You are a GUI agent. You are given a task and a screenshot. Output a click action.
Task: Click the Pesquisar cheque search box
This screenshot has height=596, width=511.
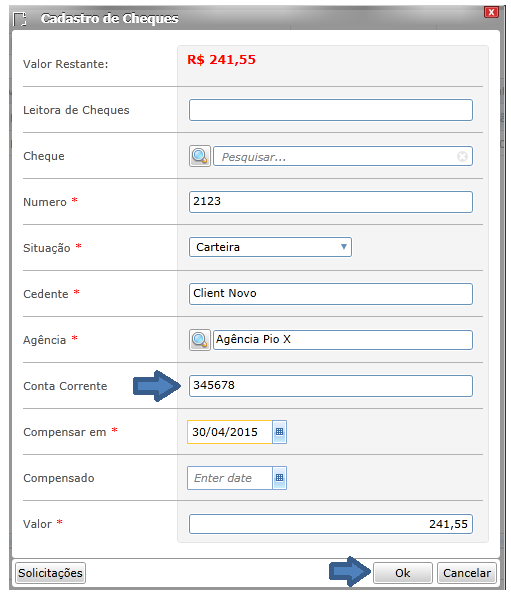343,156
